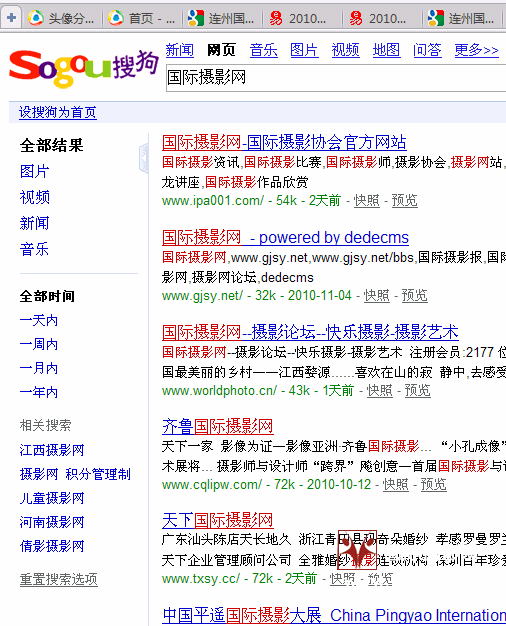Switch to the 头像分... tab

pos(62,18)
